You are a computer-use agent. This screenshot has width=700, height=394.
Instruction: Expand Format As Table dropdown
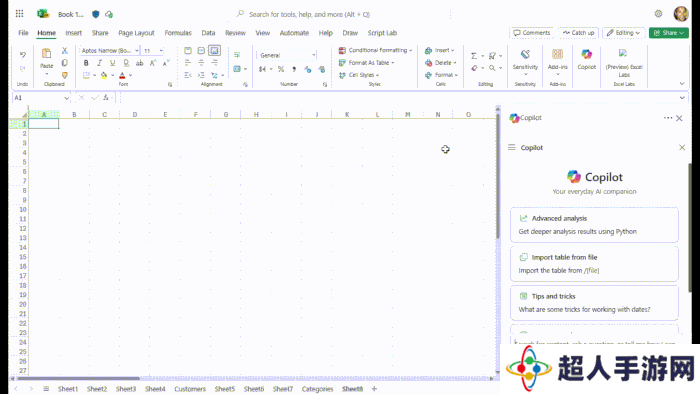click(x=392, y=63)
